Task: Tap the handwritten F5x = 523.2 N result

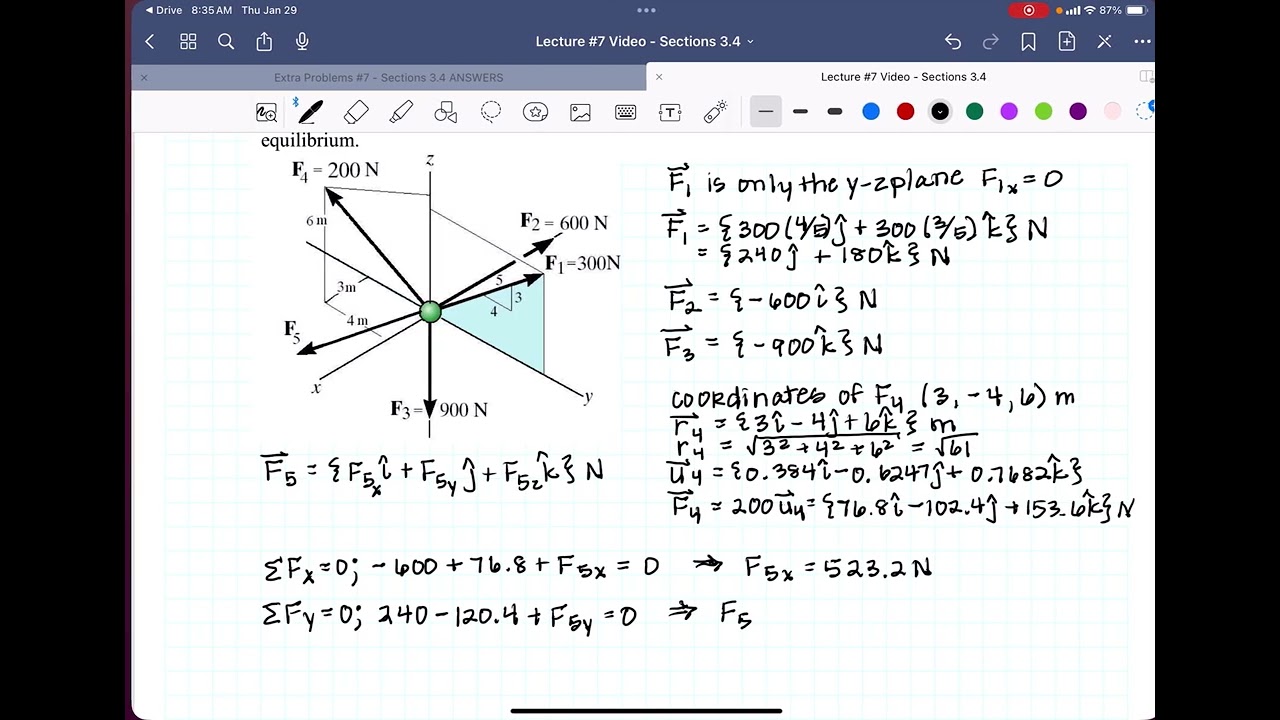Action: (x=838, y=569)
